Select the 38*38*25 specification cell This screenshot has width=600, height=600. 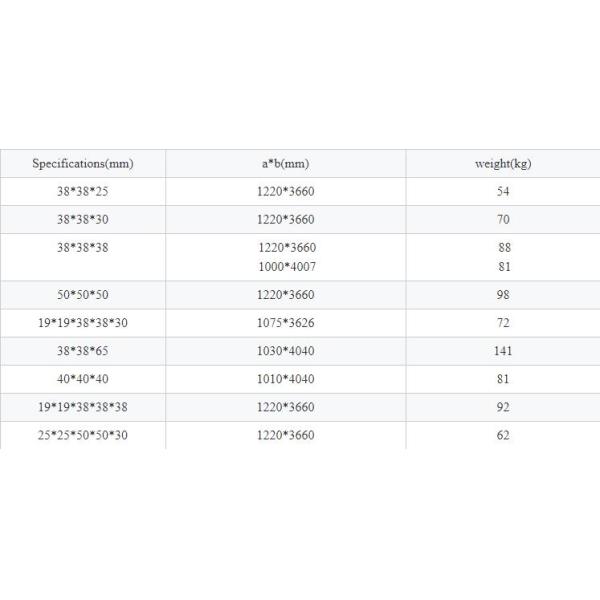(83, 191)
